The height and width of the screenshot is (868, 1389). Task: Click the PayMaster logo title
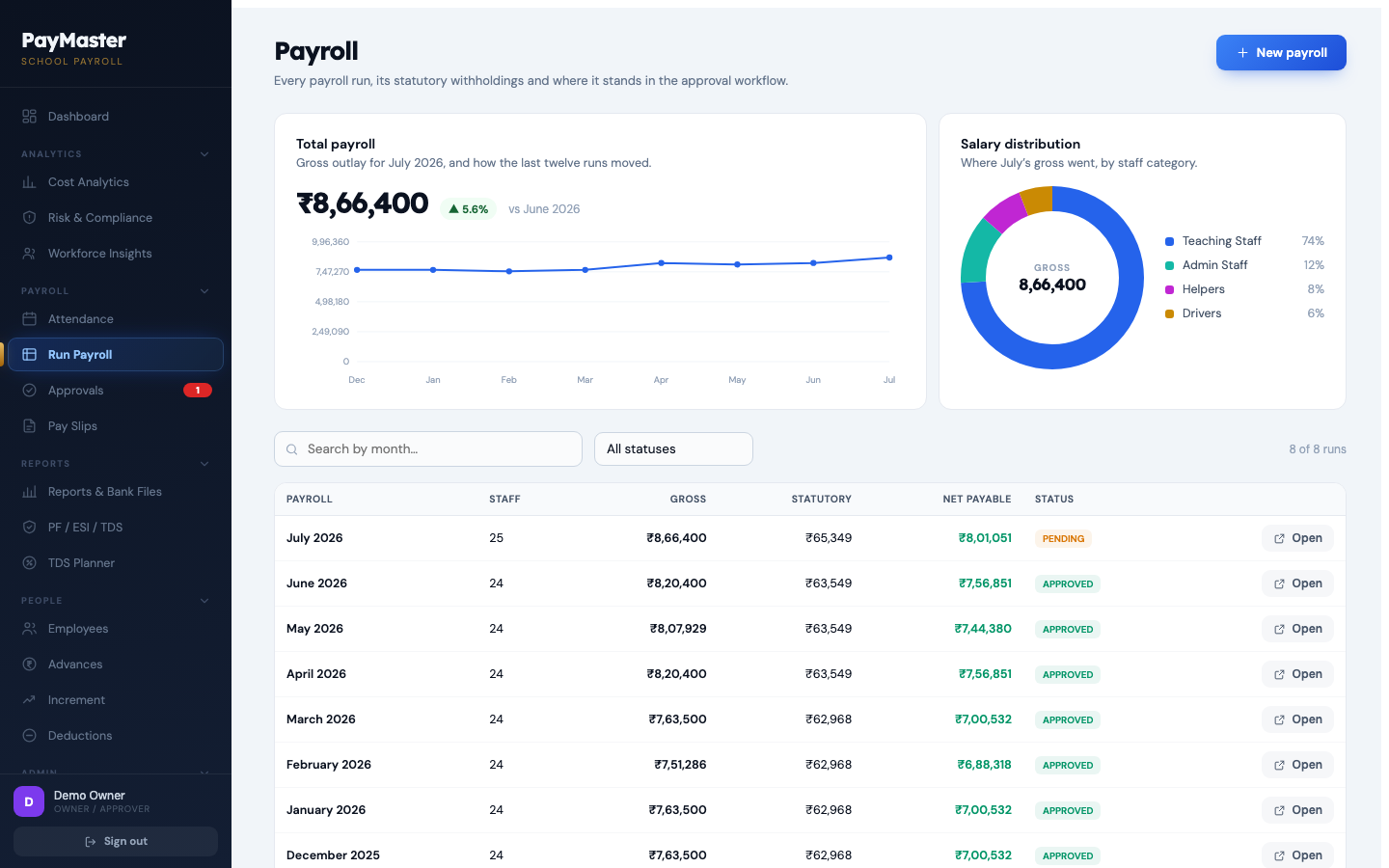coord(74,41)
